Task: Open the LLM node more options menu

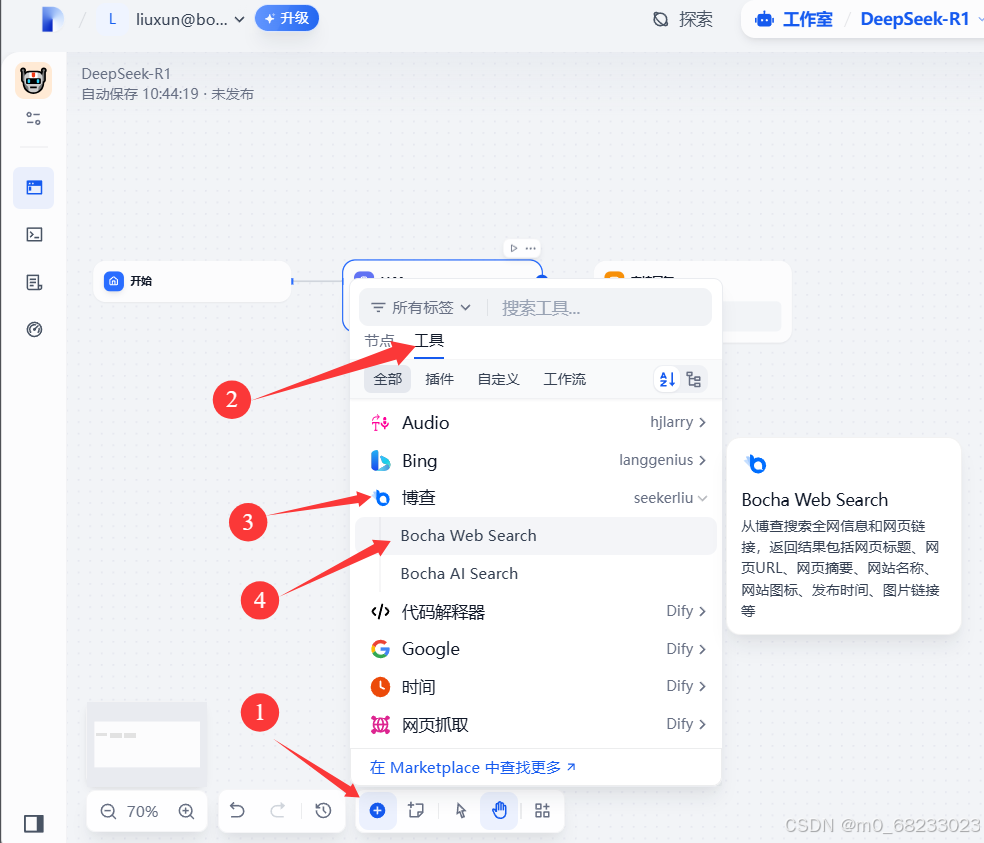Action: (531, 248)
